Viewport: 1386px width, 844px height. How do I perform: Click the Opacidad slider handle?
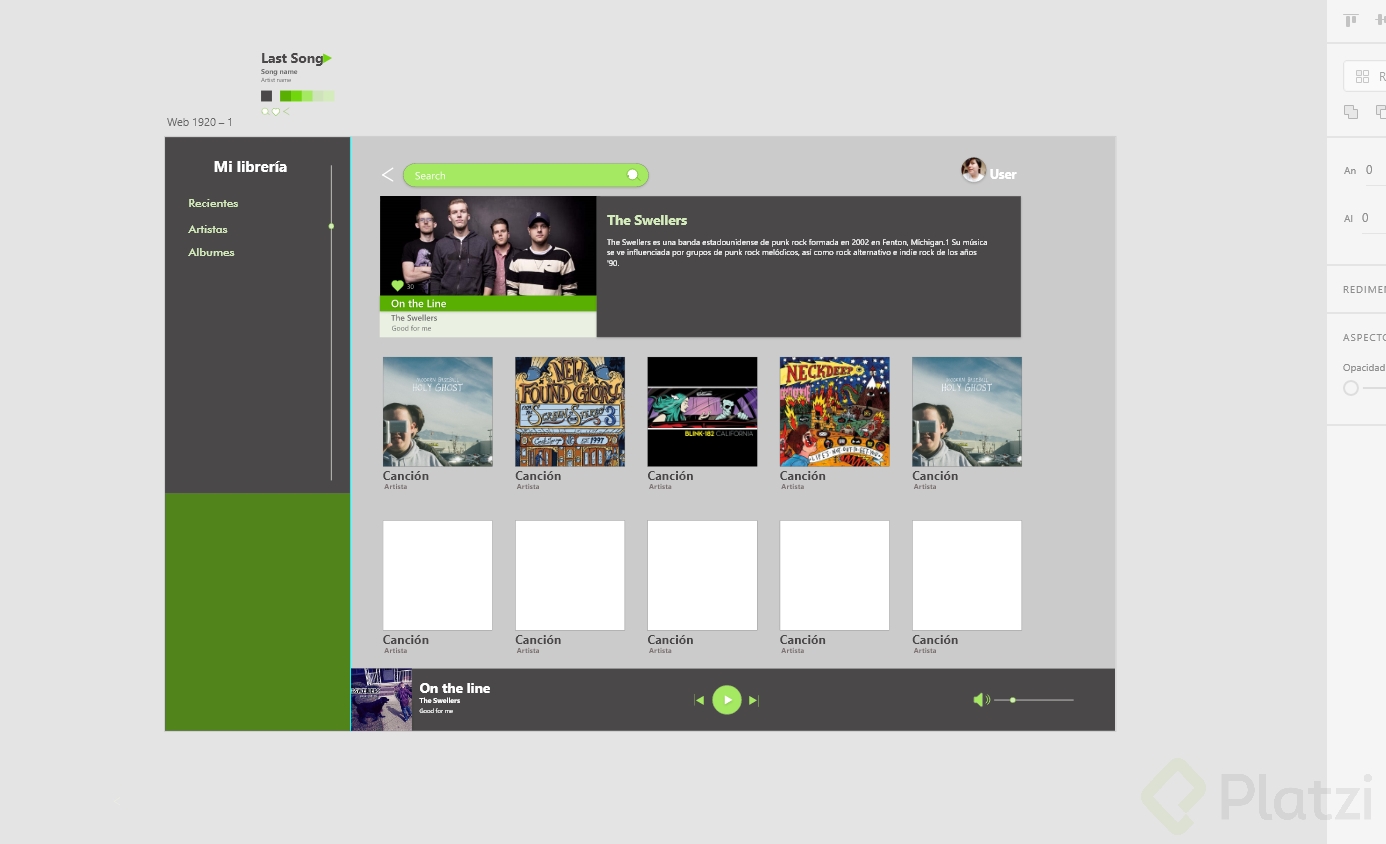(x=1351, y=388)
